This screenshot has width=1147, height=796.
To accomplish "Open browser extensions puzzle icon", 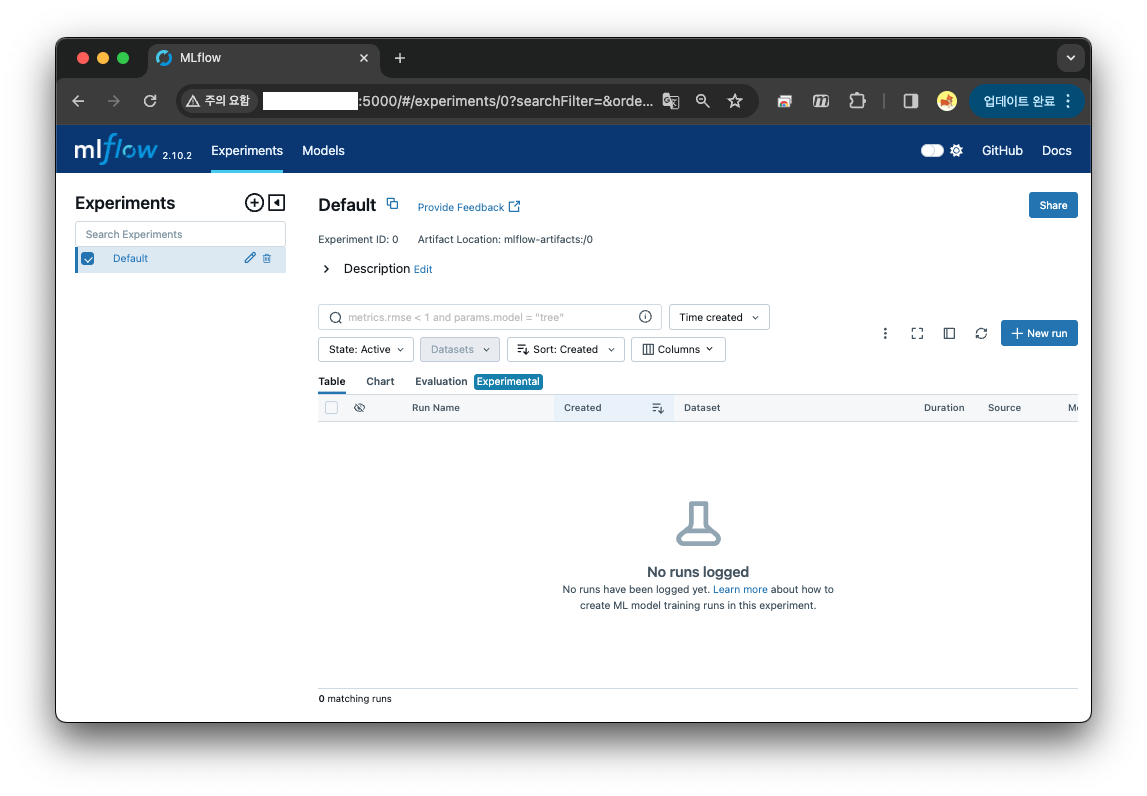I will [857, 101].
